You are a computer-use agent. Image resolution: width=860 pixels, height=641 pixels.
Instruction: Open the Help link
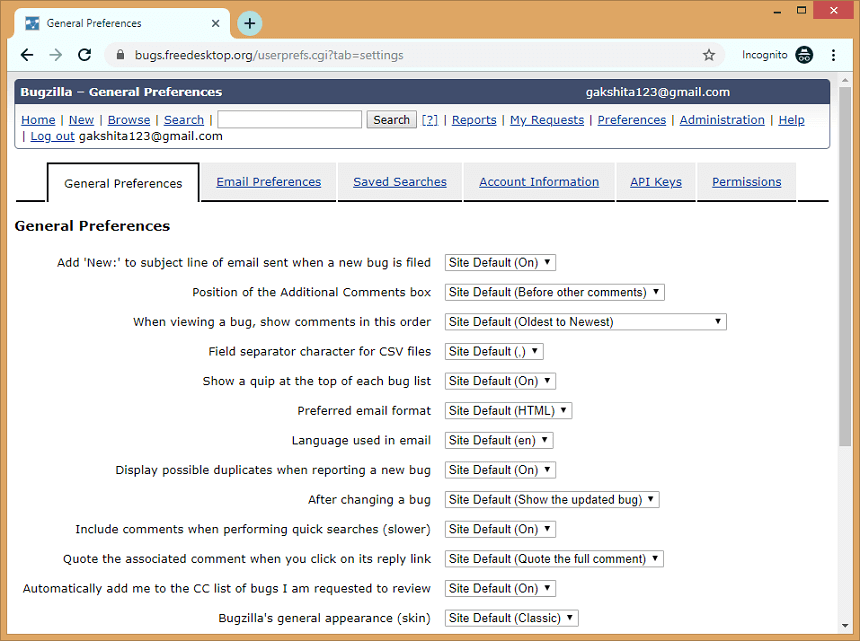click(791, 120)
